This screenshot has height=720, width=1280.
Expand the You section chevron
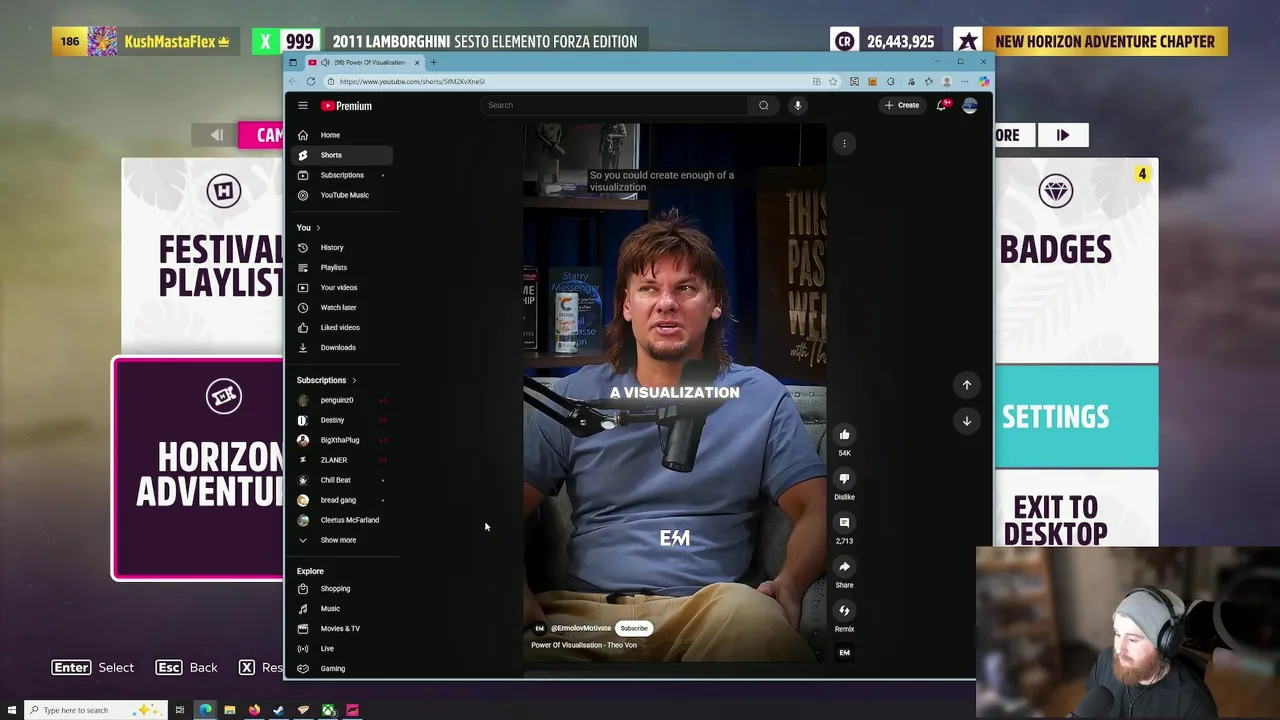(x=318, y=228)
